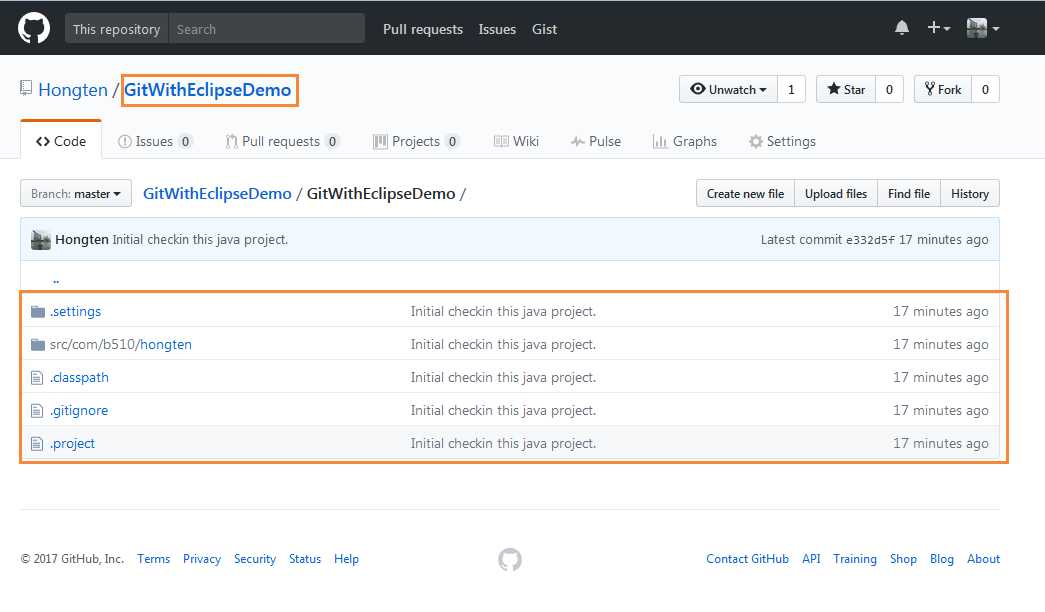Open the Settings tab

coord(782,141)
